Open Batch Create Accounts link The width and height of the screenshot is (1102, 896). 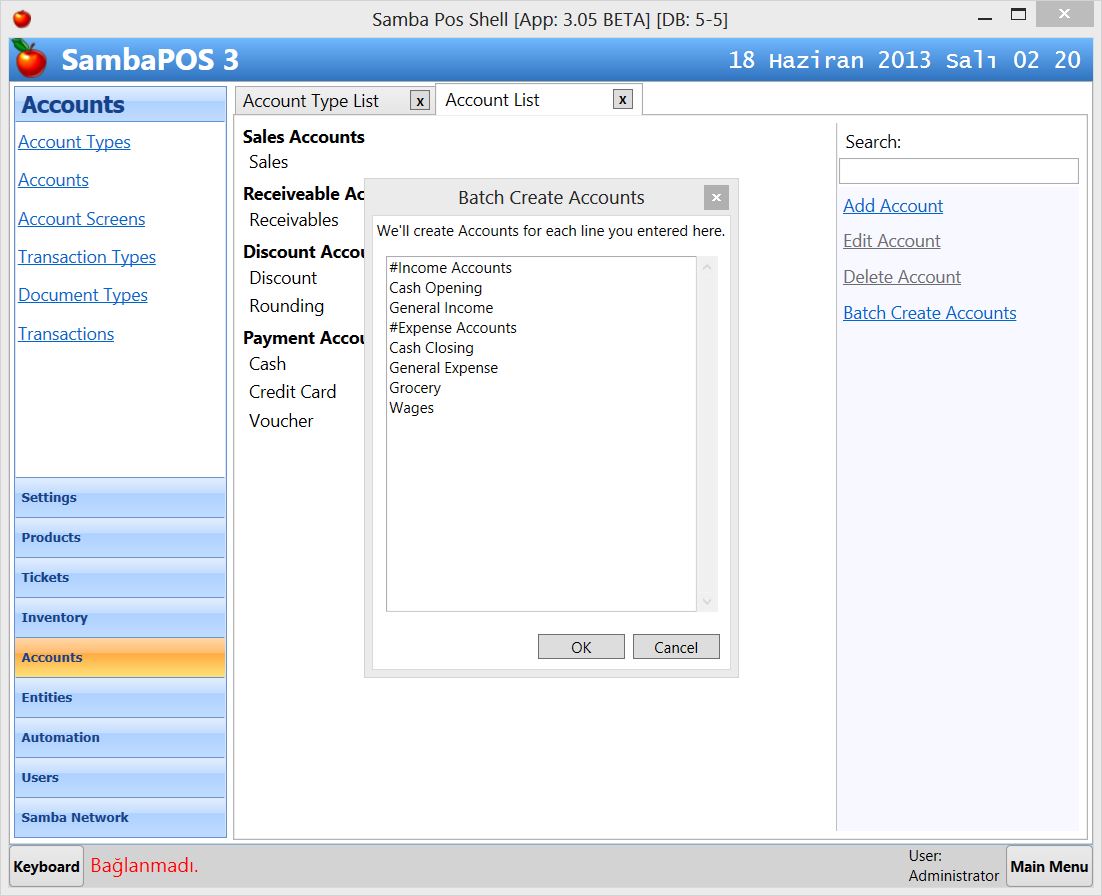point(929,312)
